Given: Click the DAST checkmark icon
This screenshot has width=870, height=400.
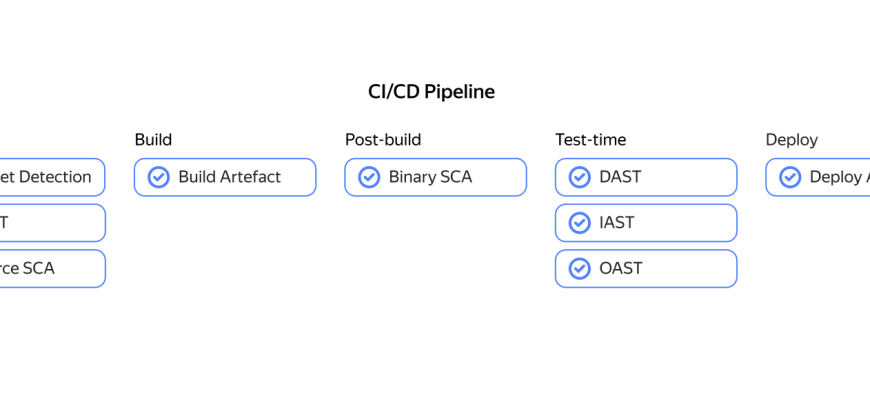Looking at the screenshot, I should pyautogui.click(x=579, y=177).
